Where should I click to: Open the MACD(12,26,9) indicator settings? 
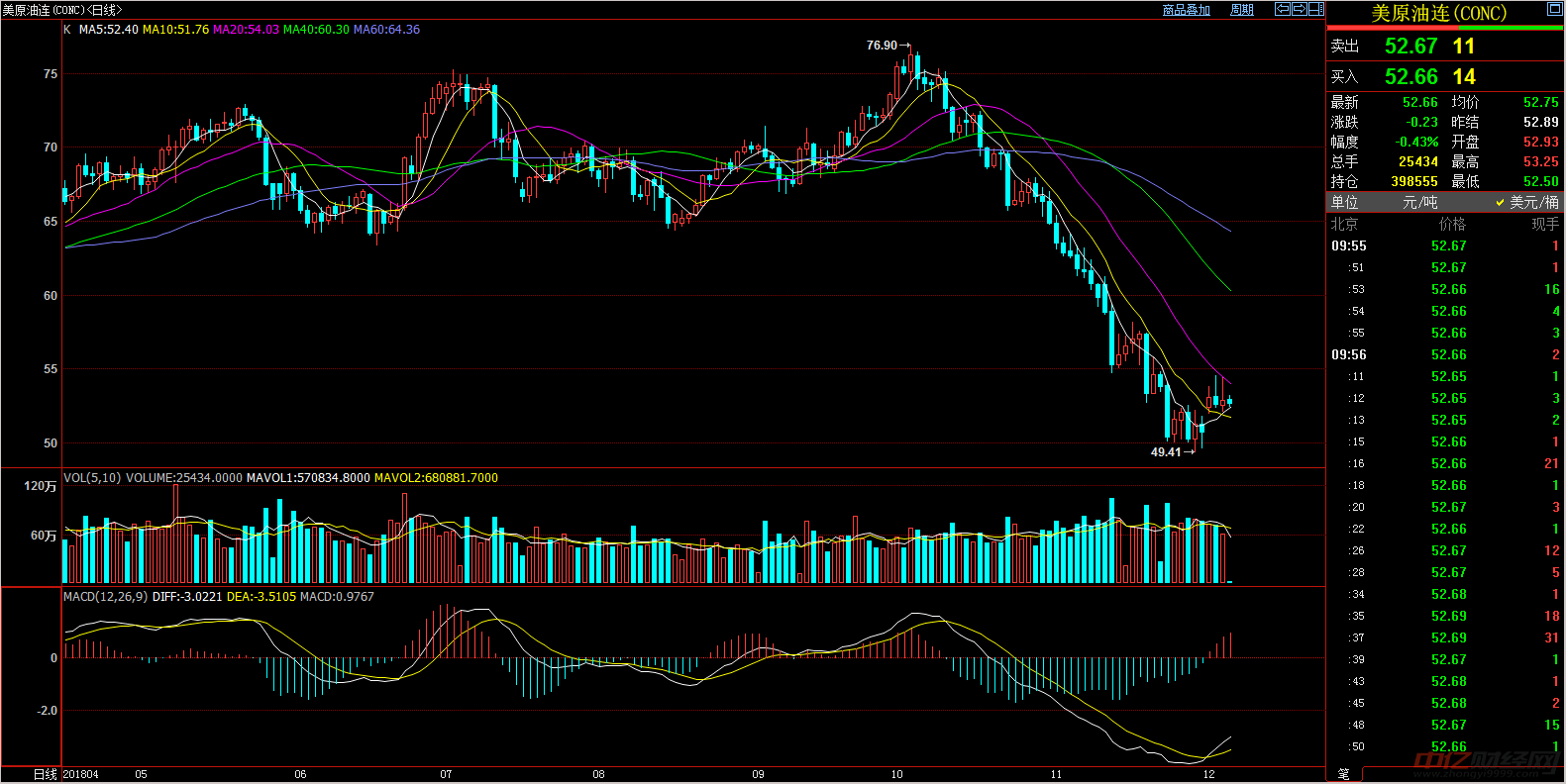coord(105,597)
